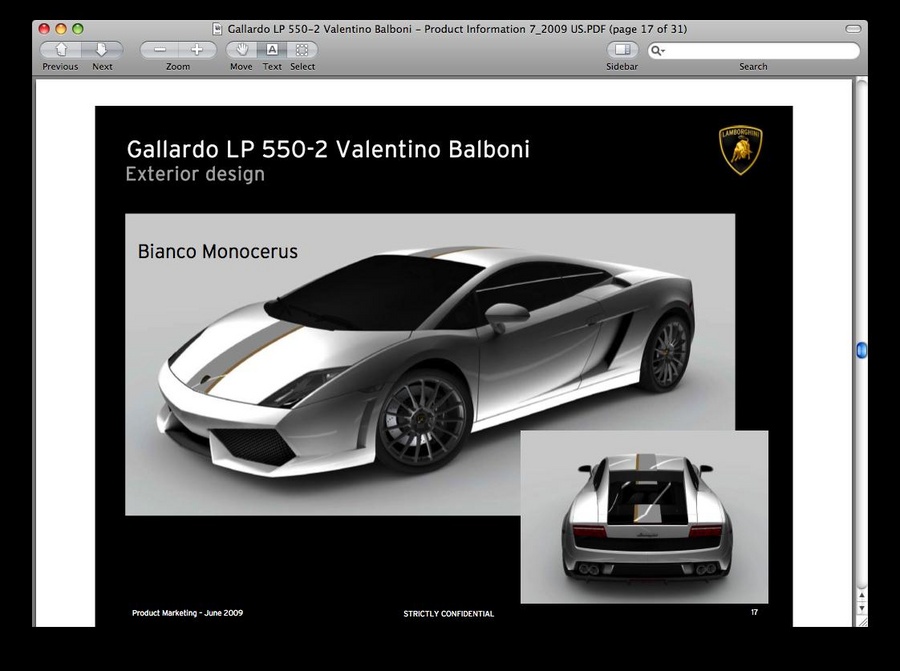Click inside the Search field
The height and width of the screenshot is (671, 900).
tap(760, 51)
